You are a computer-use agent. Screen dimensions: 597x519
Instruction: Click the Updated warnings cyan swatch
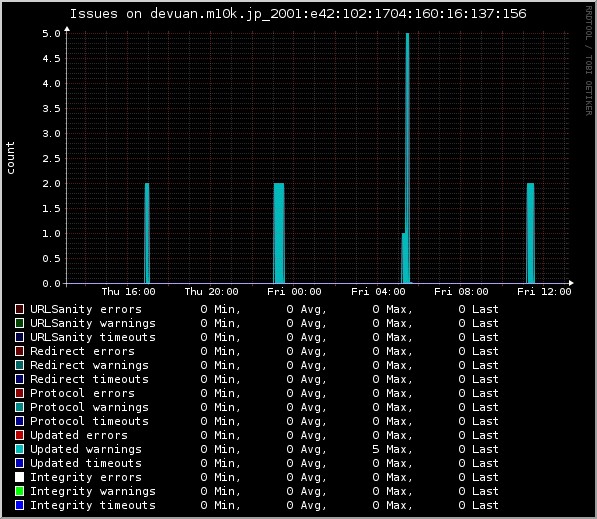(x=19, y=449)
